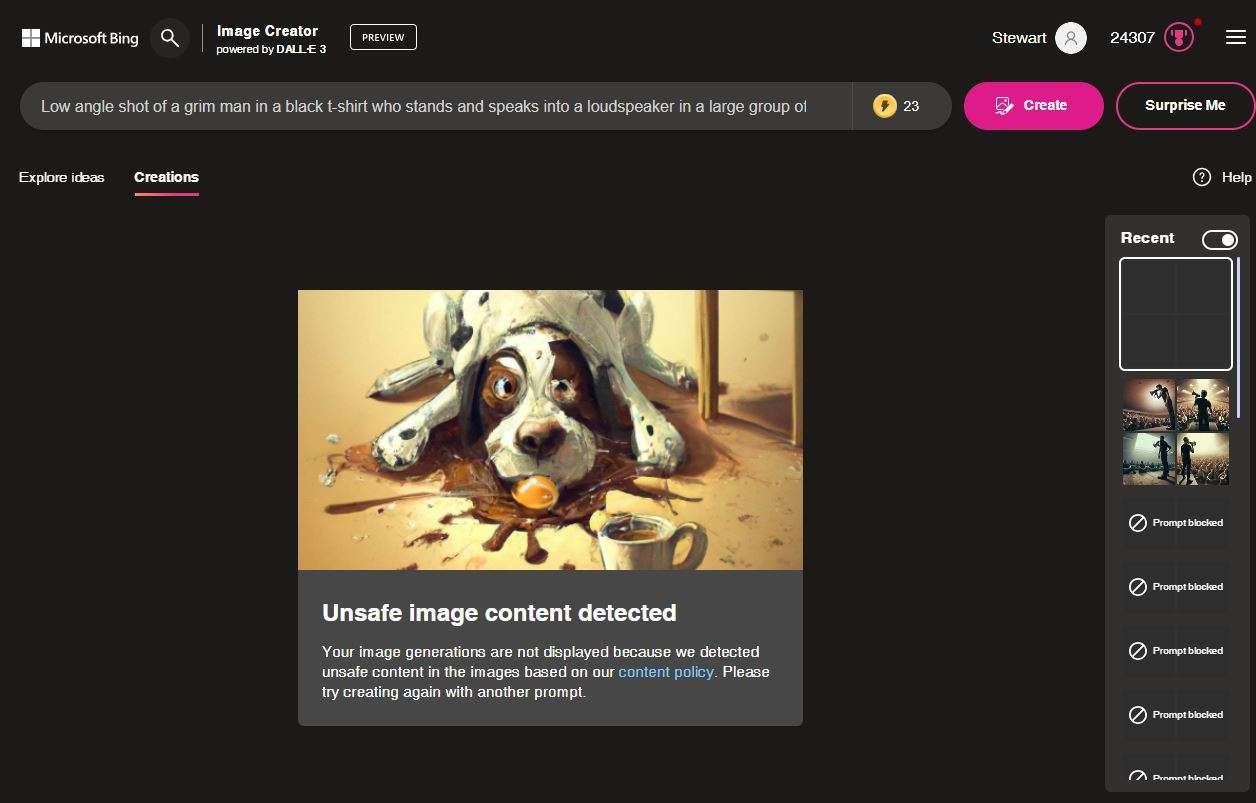The height and width of the screenshot is (803, 1256).
Task: Click a Prompt blocked entry in Recent
Action: pos(1175,522)
